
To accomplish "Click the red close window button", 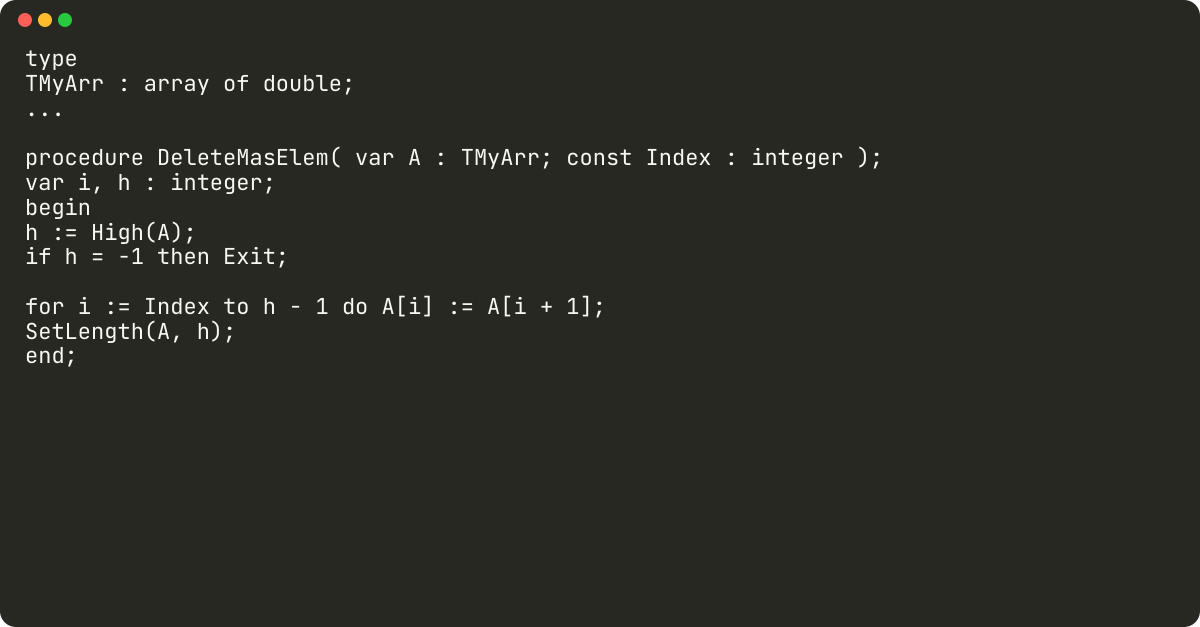I will (x=25, y=20).
